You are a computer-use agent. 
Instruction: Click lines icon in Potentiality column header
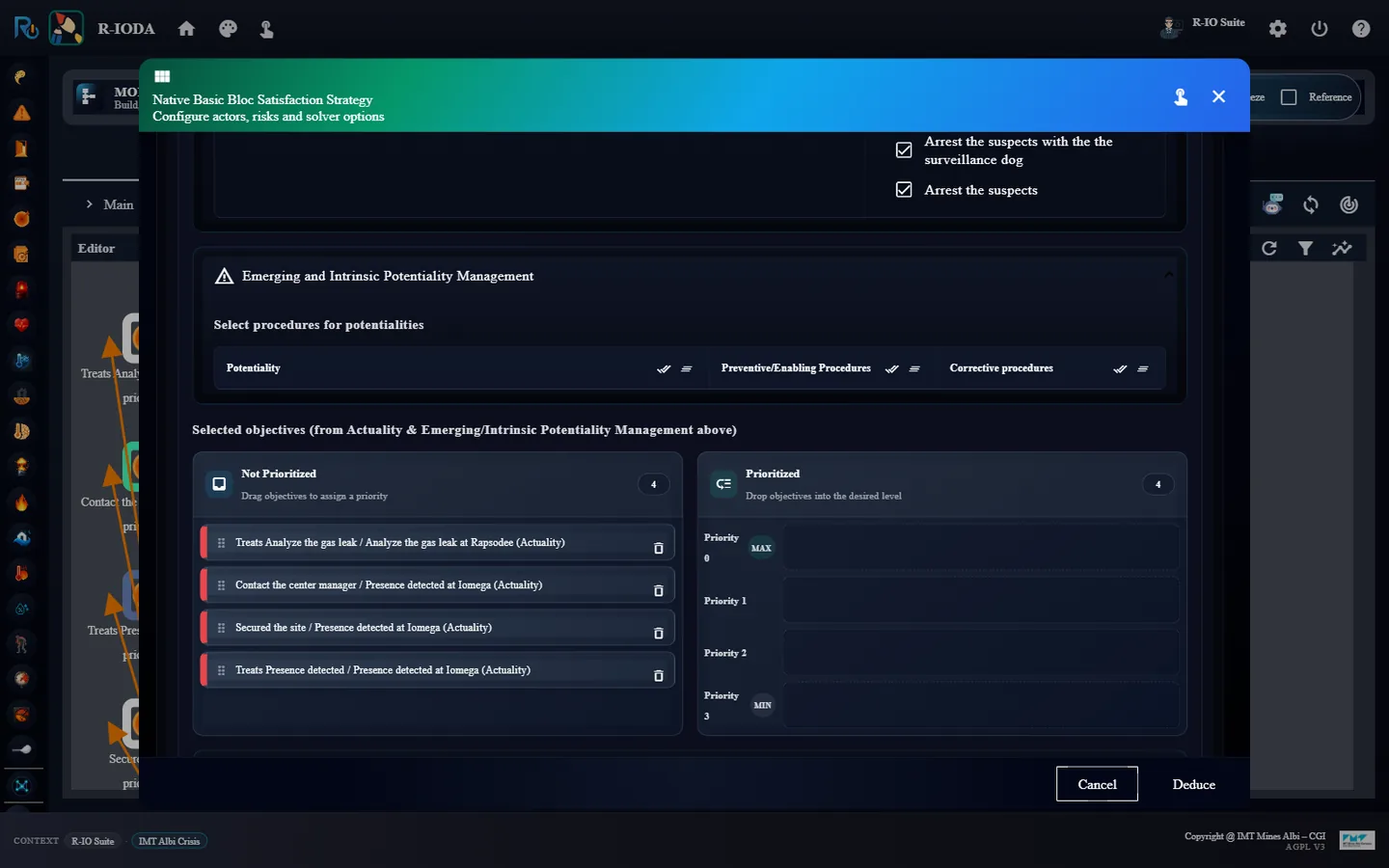click(x=687, y=368)
